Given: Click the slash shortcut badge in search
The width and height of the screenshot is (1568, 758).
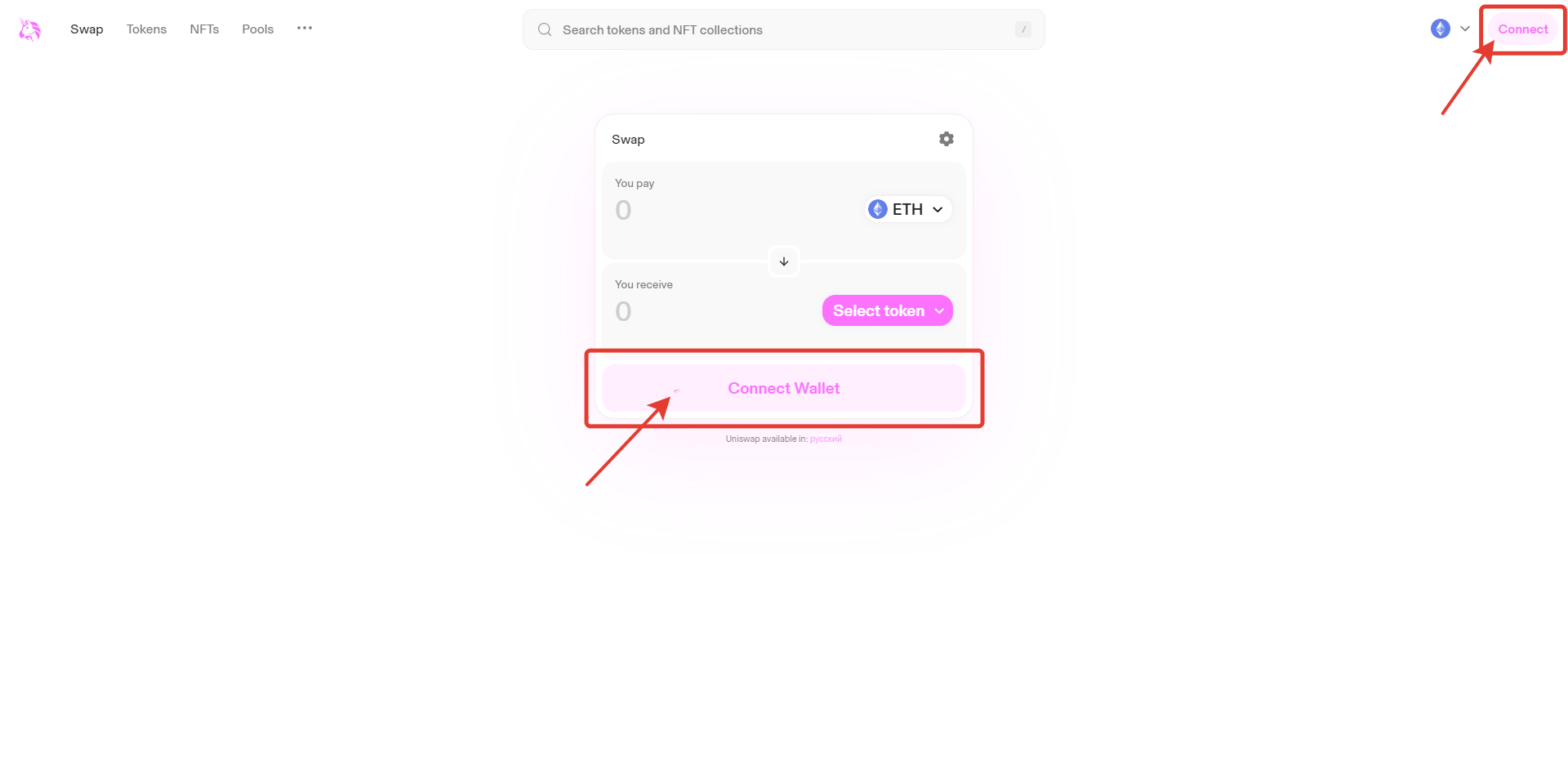Looking at the screenshot, I should [1022, 30].
